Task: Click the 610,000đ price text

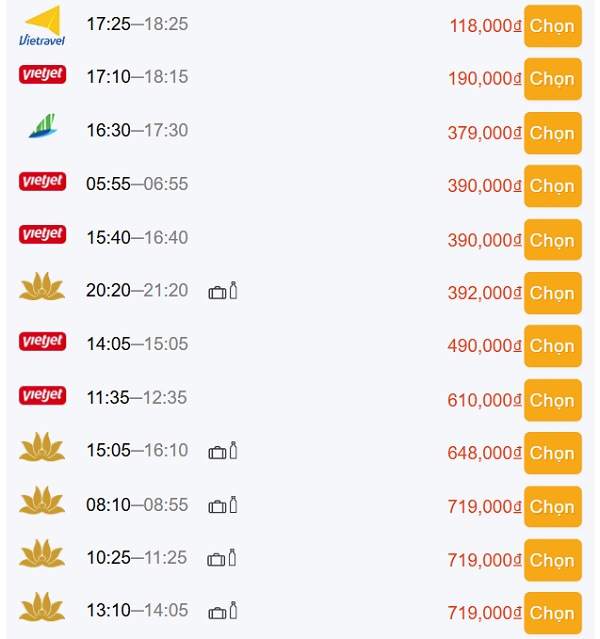Action: 484,400
